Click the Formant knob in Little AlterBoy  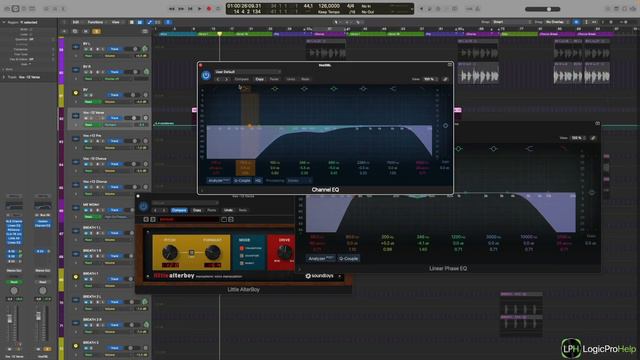pos(213,253)
